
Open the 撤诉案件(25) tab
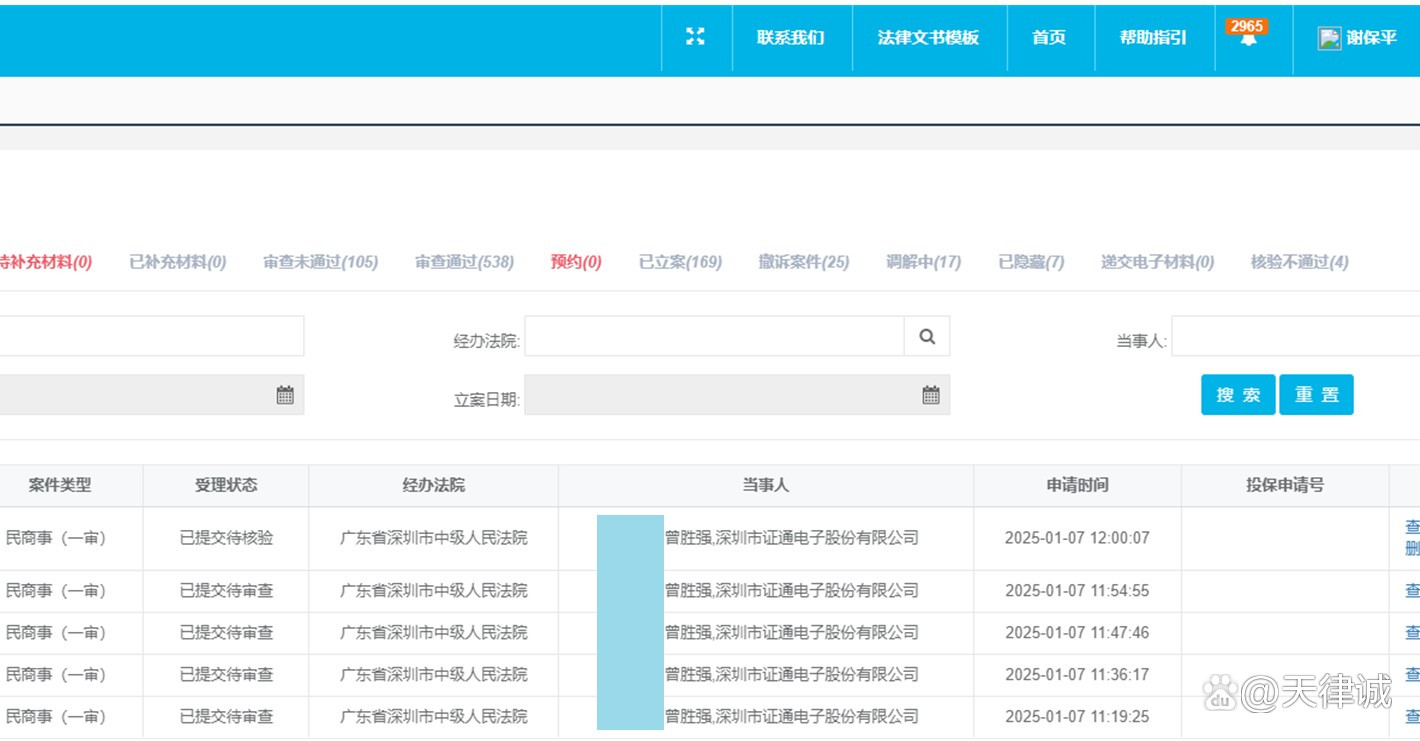click(803, 262)
